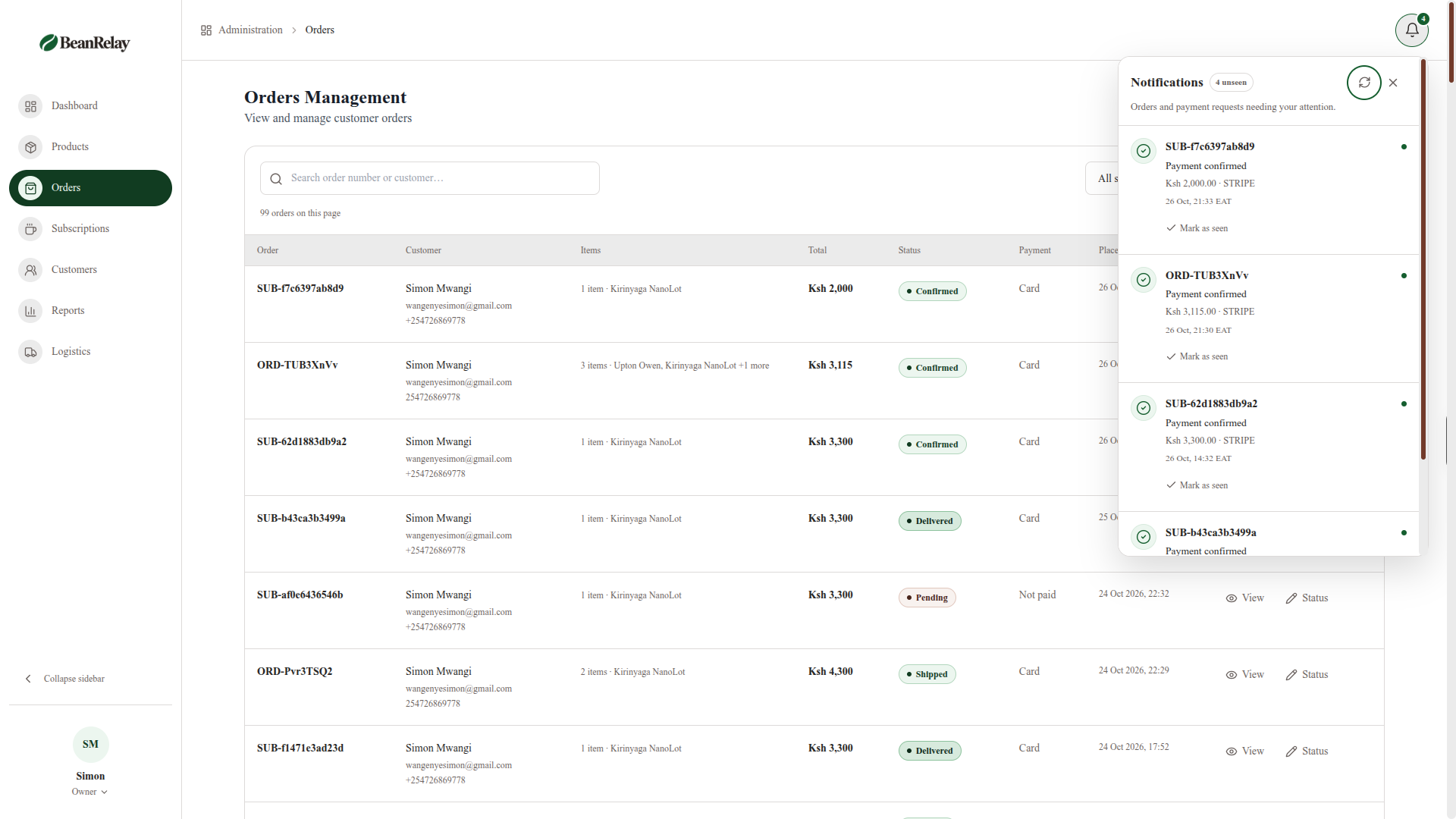Screen dimensions: 1456x819
Task: View order SUB-f1471c3ad23d
Action: click(1245, 752)
